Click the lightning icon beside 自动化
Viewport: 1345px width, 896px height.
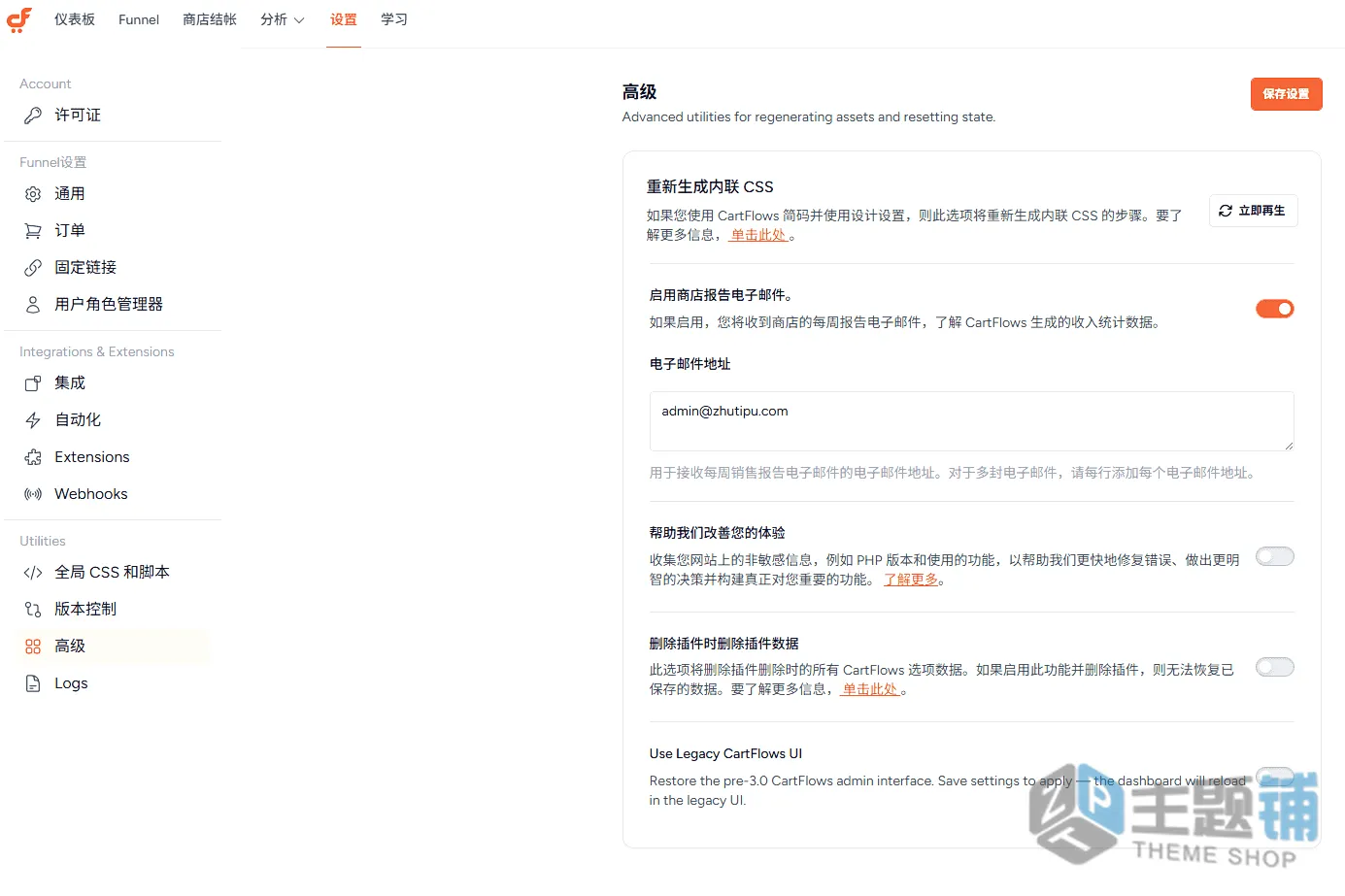point(33,420)
